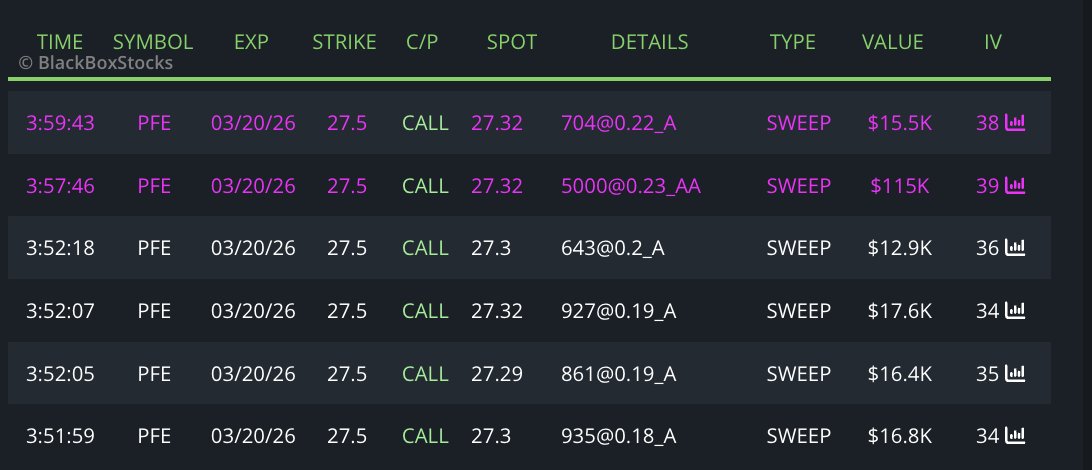Open IV chart icon for 3:59:43 row
Viewport: 1092px width, 470px height.
(x=1015, y=123)
